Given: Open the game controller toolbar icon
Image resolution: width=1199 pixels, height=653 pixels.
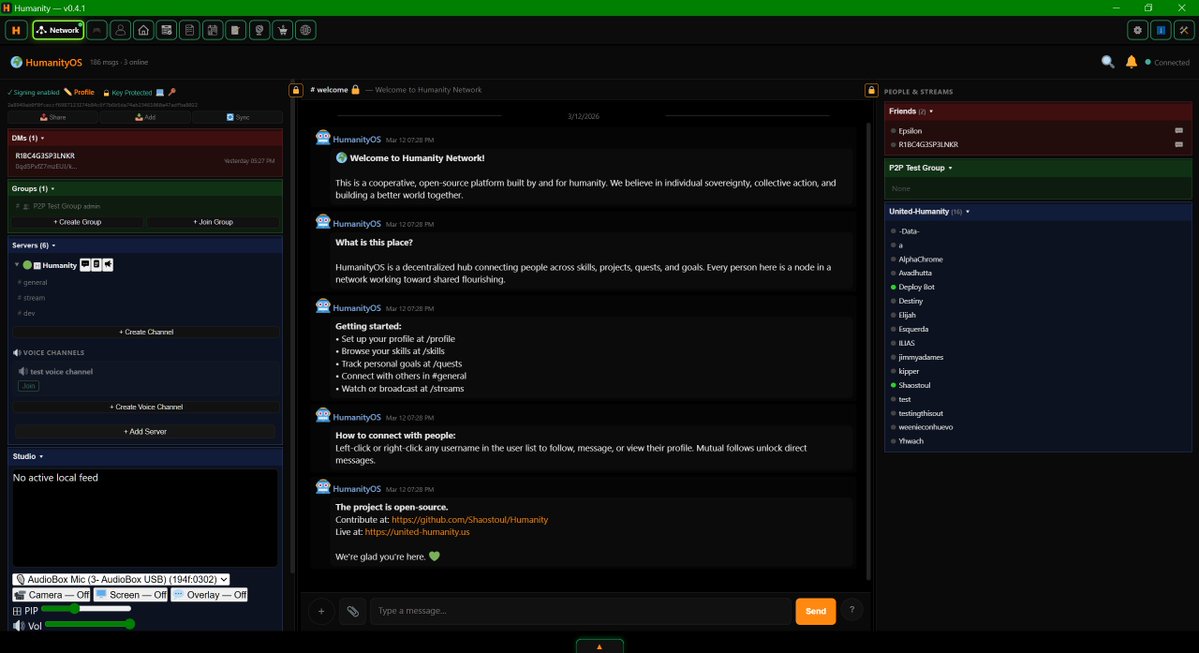Looking at the screenshot, I should 96,30.
